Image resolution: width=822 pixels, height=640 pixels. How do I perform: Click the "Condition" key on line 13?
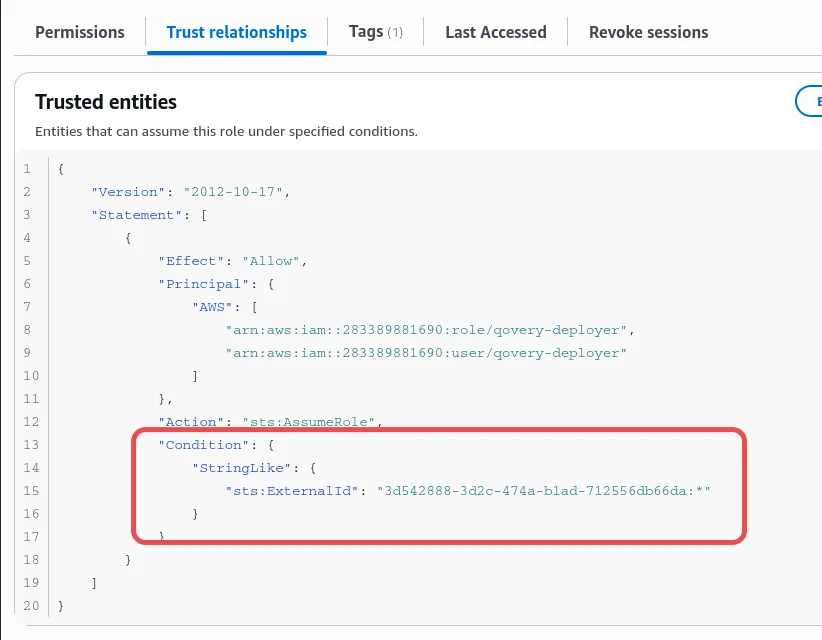204,445
